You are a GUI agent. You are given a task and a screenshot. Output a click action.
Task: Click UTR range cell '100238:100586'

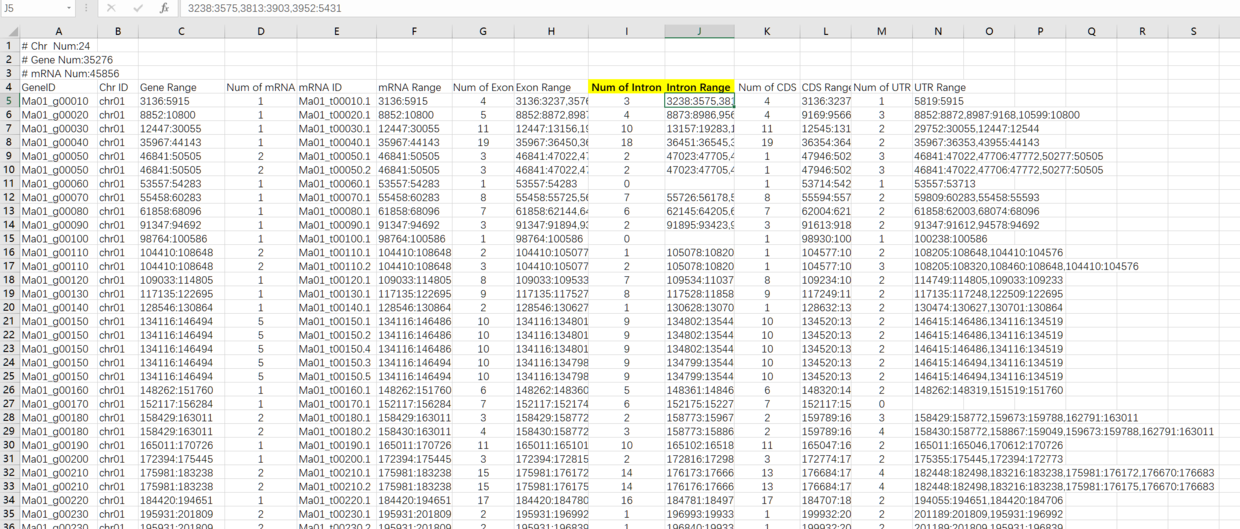tap(950, 239)
